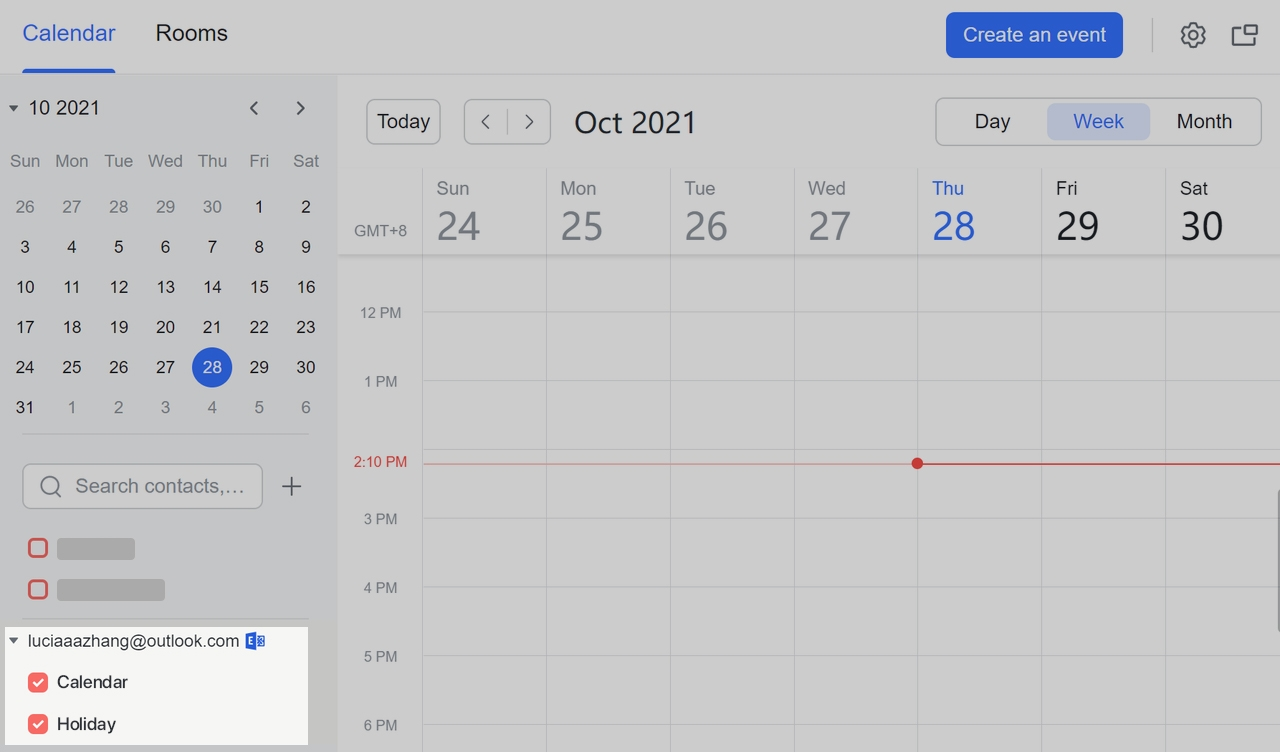Click the Create an event button
Viewport: 1280px width, 752px height.
(x=1034, y=34)
